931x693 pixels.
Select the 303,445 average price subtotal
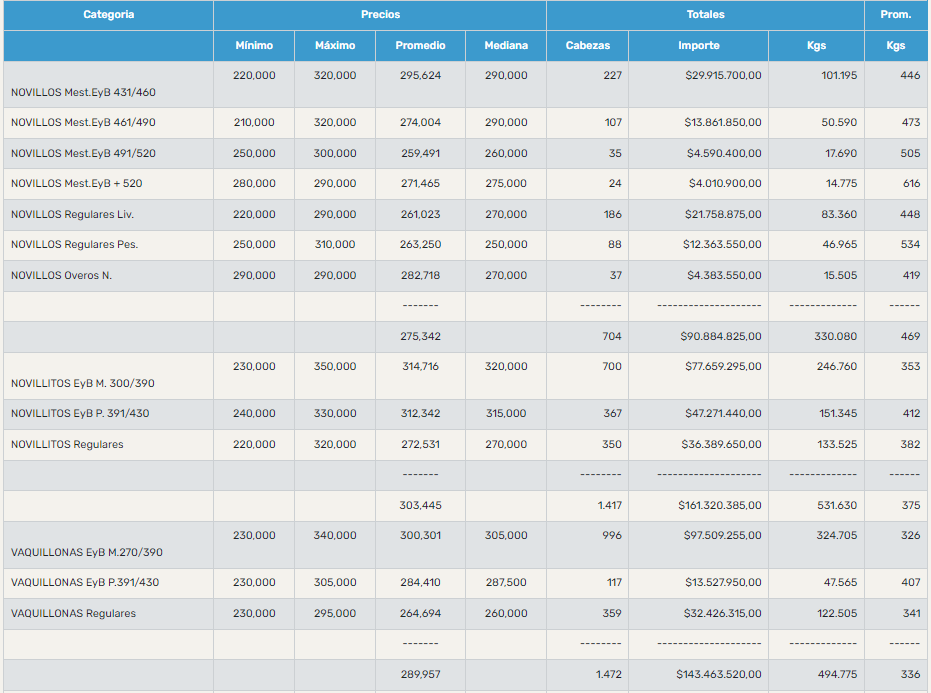tap(420, 506)
